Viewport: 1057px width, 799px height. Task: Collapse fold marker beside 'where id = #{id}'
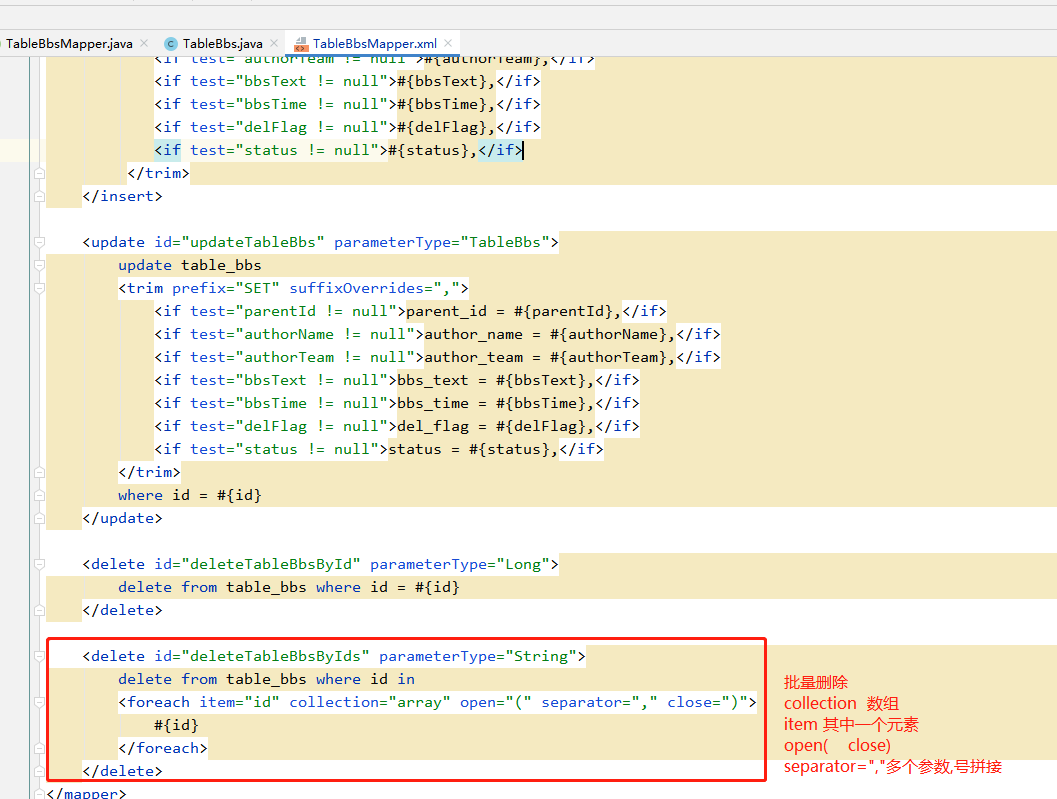(39, 495)
